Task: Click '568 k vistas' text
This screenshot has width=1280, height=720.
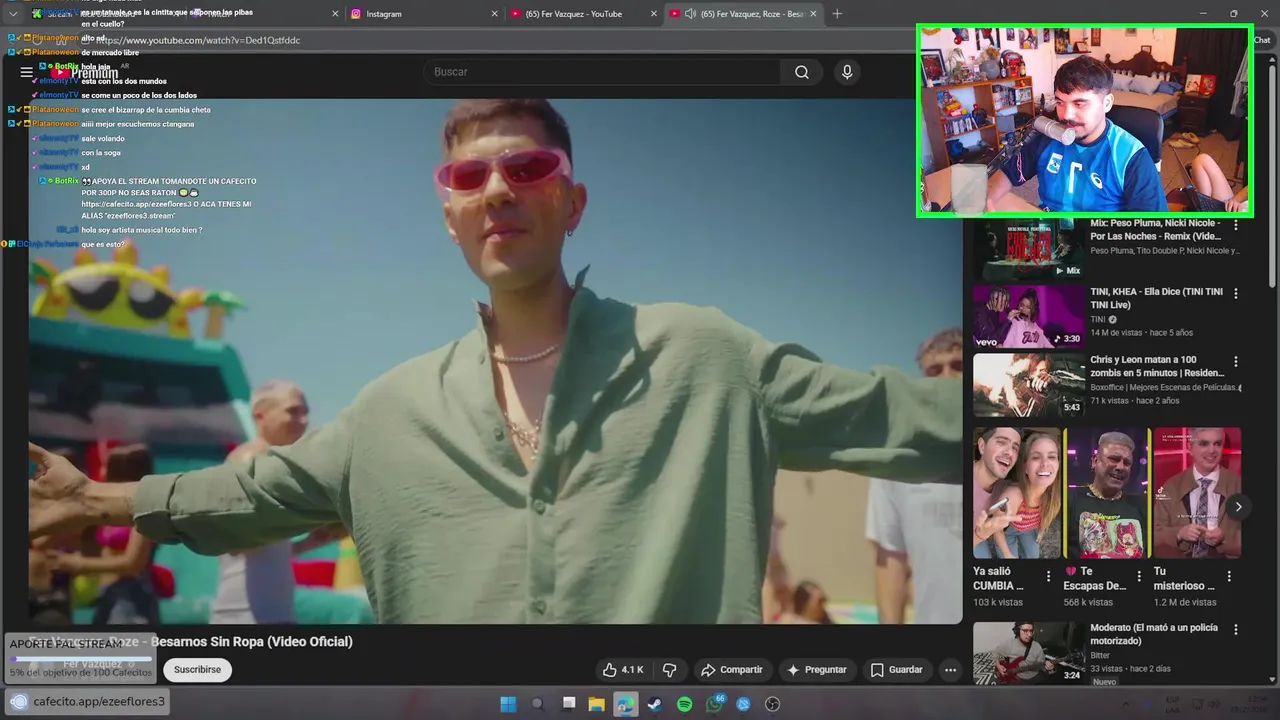Action: click(x=1088, y=602)
